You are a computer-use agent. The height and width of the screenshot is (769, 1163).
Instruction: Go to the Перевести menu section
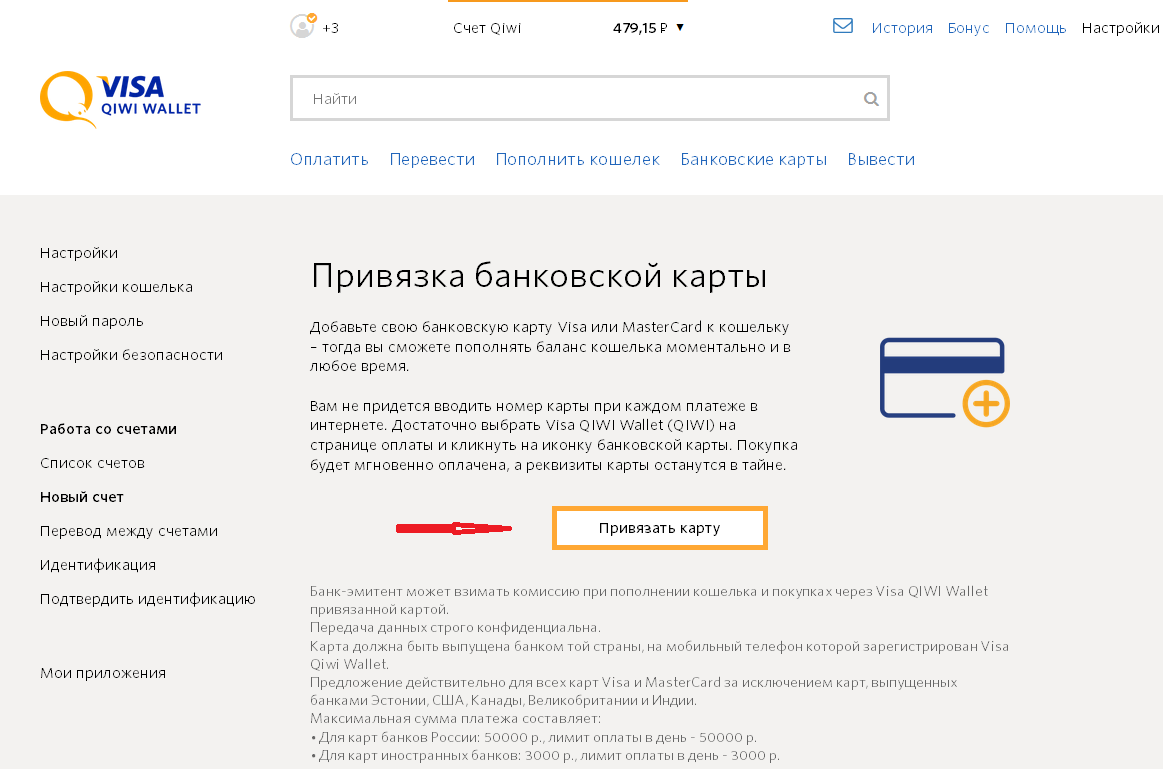coord(432,160)
